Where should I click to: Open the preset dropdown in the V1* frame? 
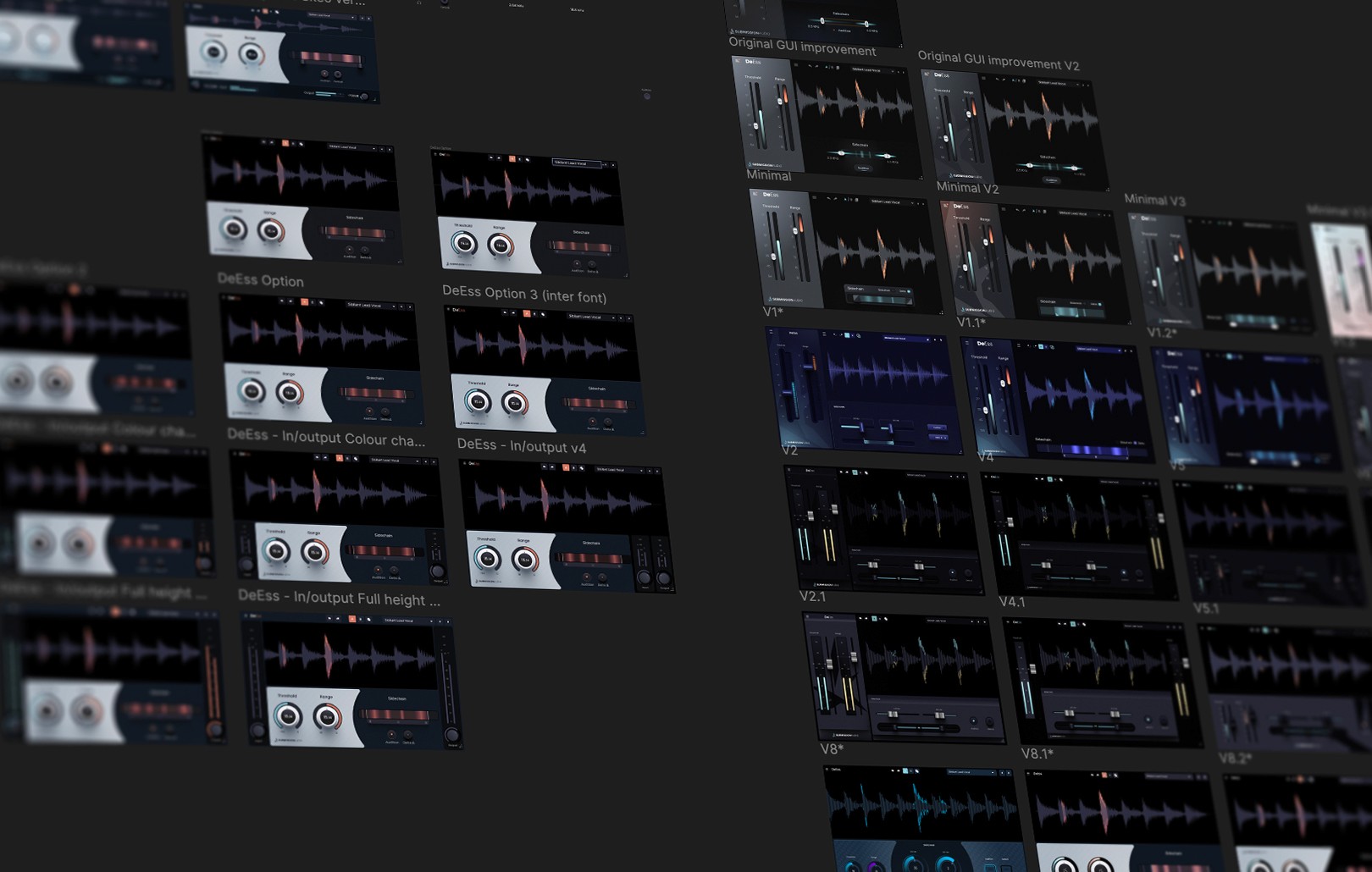tap(906, 339)
